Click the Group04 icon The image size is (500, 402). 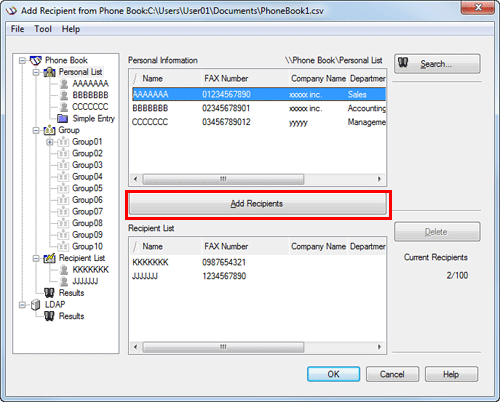pyautogui.click(x=63, y=177)
